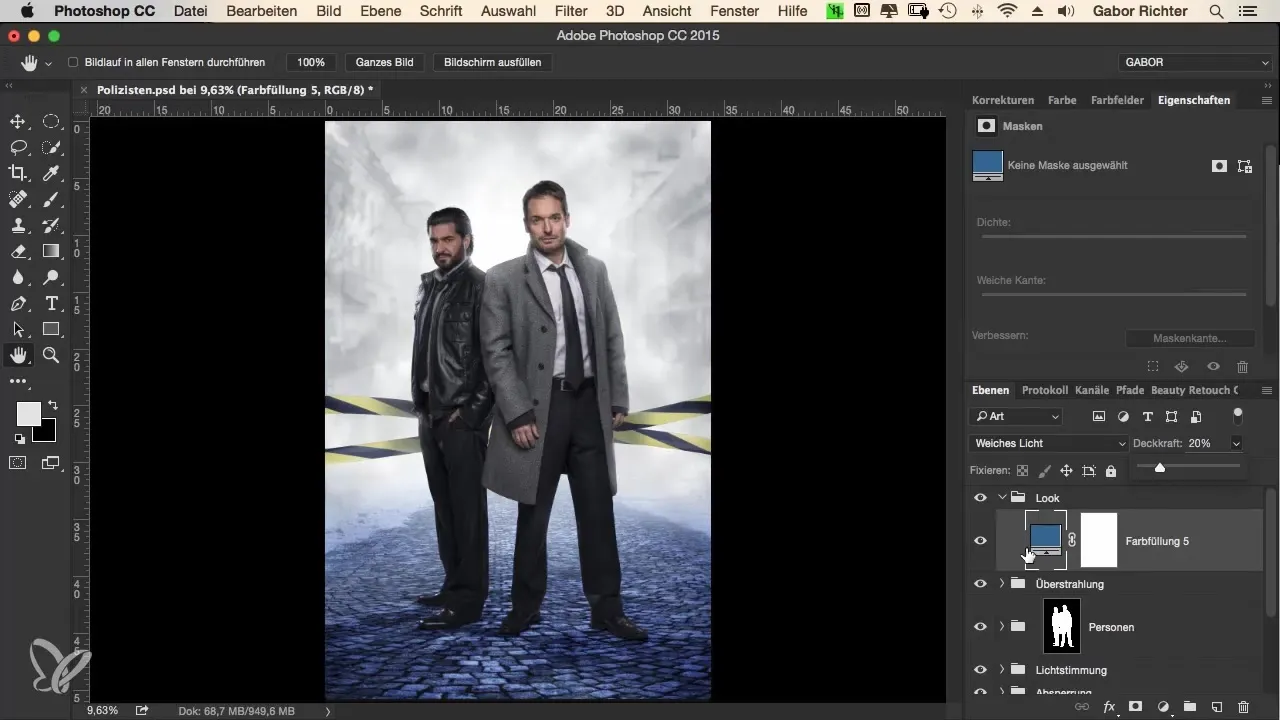Select the Healing Brush tool
Screen dimensions: 1280x720
(18, 199)
